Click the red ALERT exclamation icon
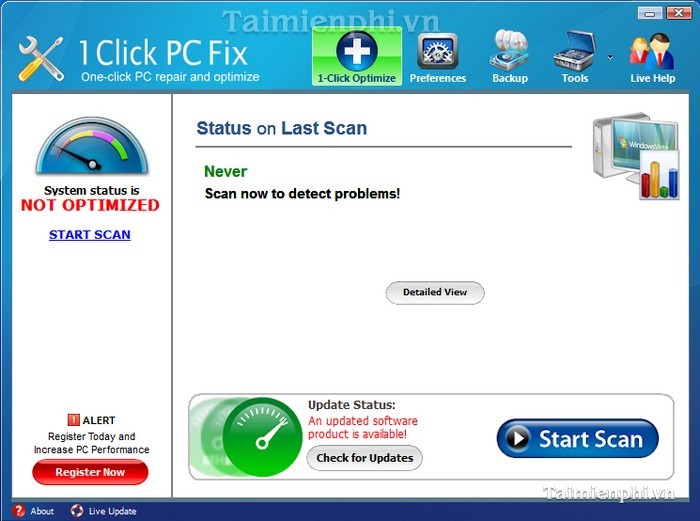The height and width of the screenshot is (521, 700). [x=73, y=420]
